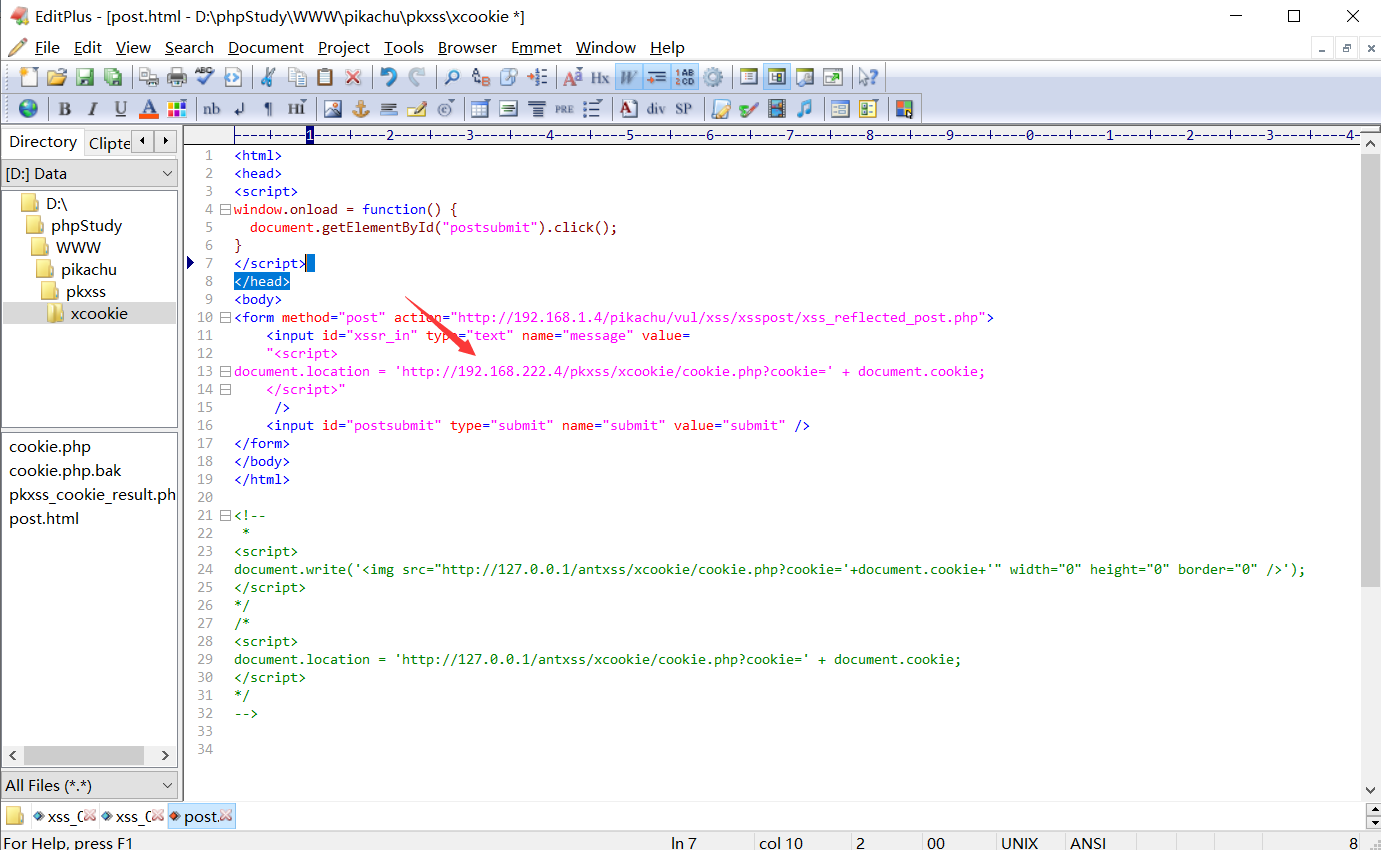This screenshot has width=1381, height=850.
Task: Toggle the Directory window panel button
Action: (x=777, y=77)
